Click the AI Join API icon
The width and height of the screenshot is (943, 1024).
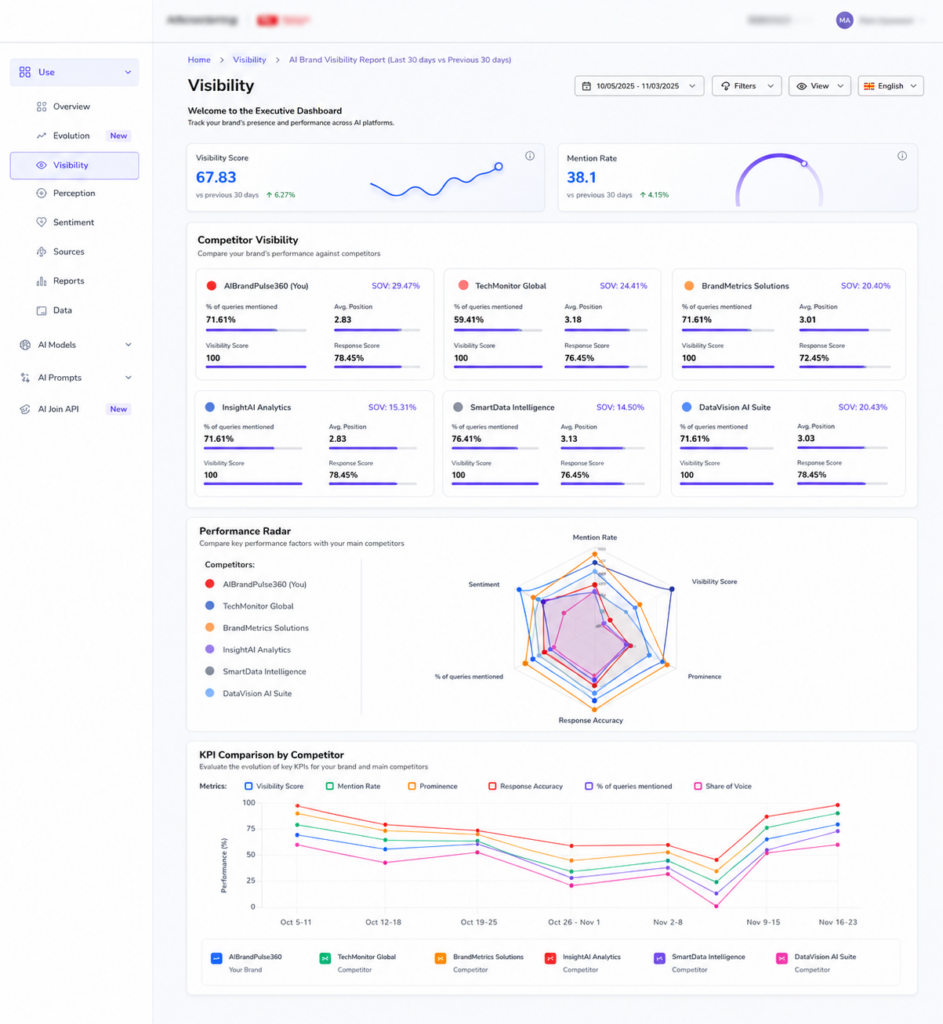[25, 409]
